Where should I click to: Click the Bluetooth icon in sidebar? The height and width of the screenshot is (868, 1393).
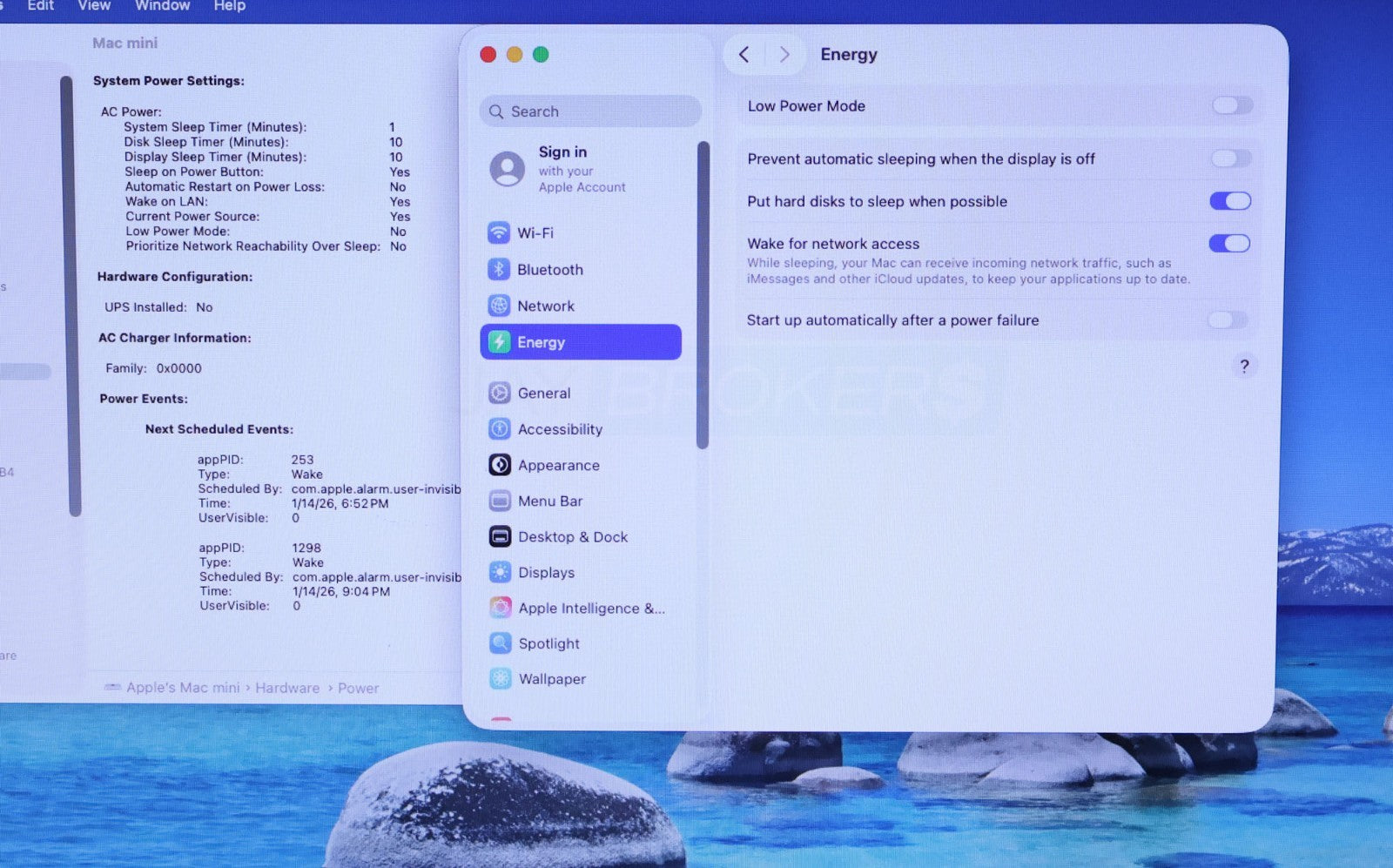click(499, 269)
